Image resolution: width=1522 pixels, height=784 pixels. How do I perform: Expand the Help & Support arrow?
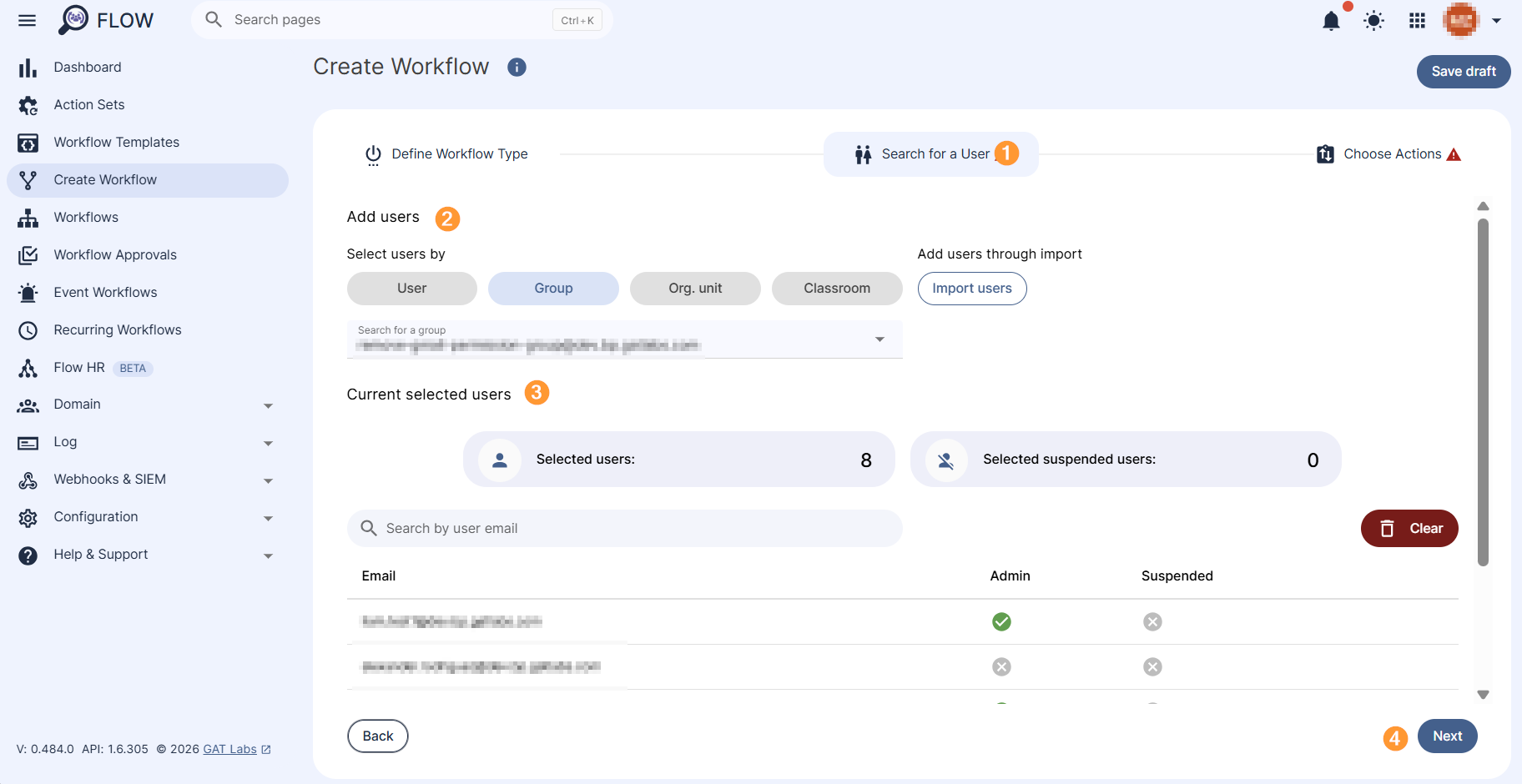(x=268, y=555)
